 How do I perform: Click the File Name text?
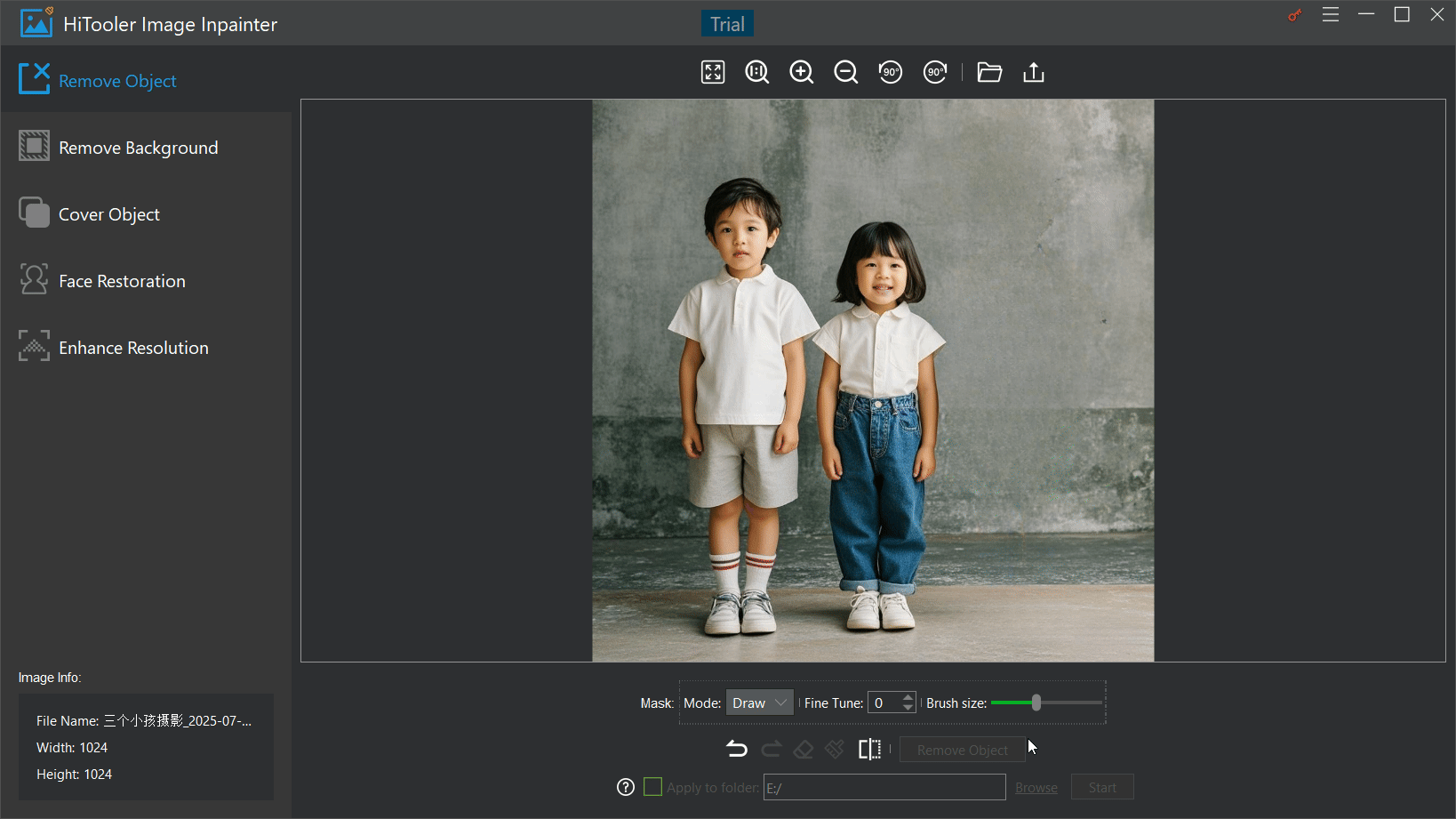(144, 720)
